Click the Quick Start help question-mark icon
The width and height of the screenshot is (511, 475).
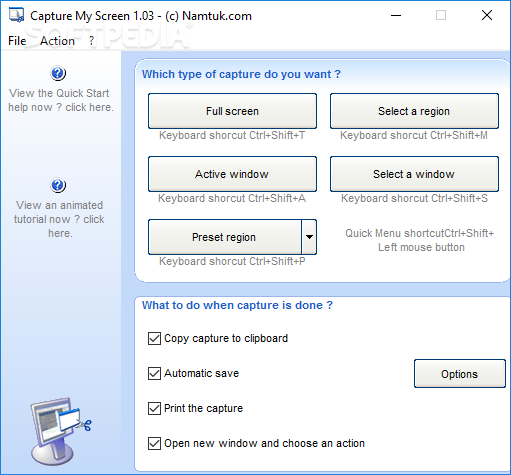(58, 73)
